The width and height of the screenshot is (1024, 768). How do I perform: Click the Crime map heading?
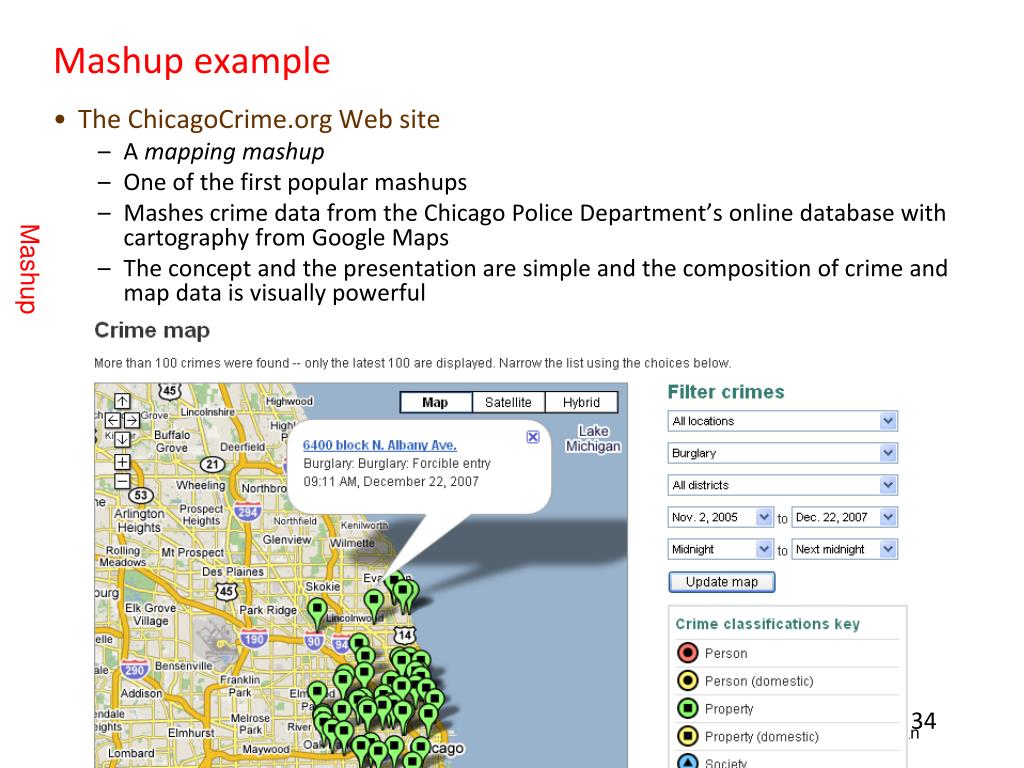[x=152, y=330]
